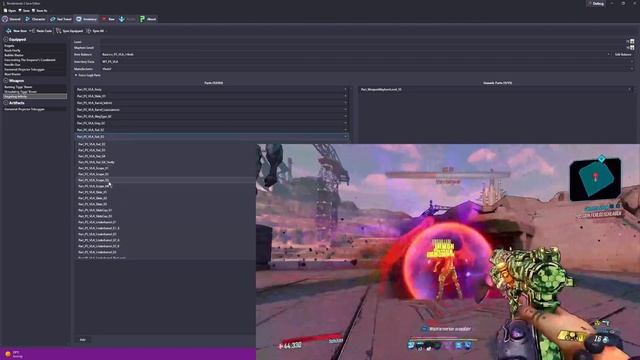Click the Fast Travel tab icon
The width and height of the screenshot is (640, 360).
click(53, 19)
